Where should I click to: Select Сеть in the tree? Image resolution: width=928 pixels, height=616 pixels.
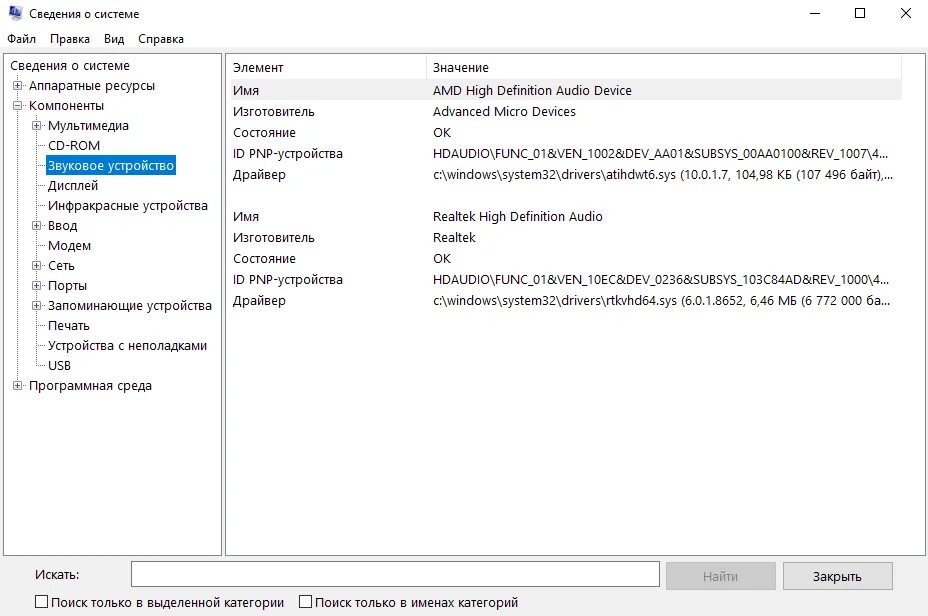(61, 266)
